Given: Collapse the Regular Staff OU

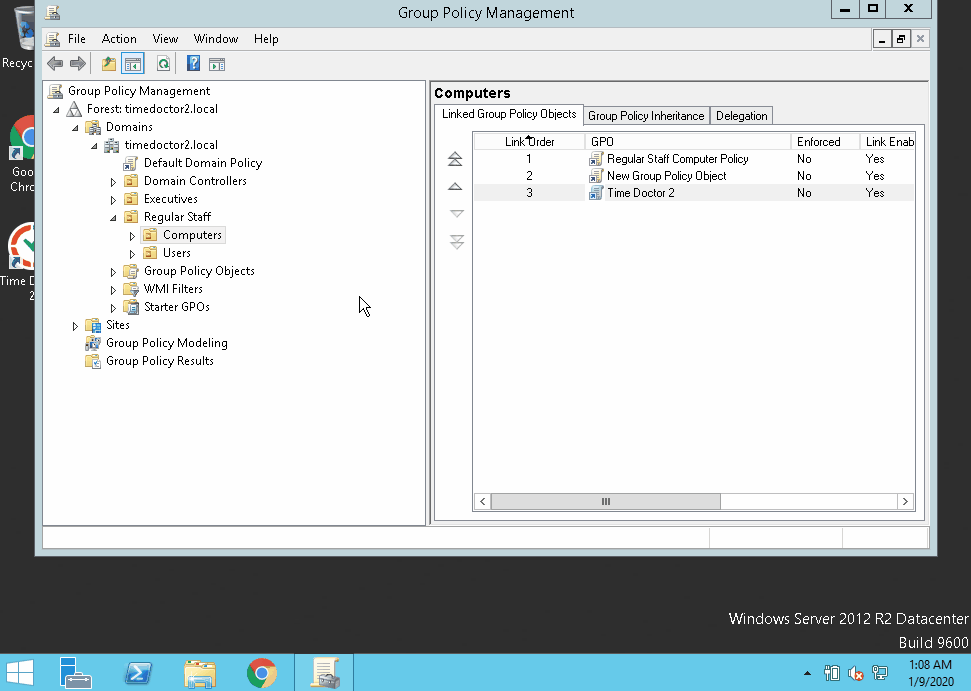Looking at the screenshot, I should (x=113, y=216).
